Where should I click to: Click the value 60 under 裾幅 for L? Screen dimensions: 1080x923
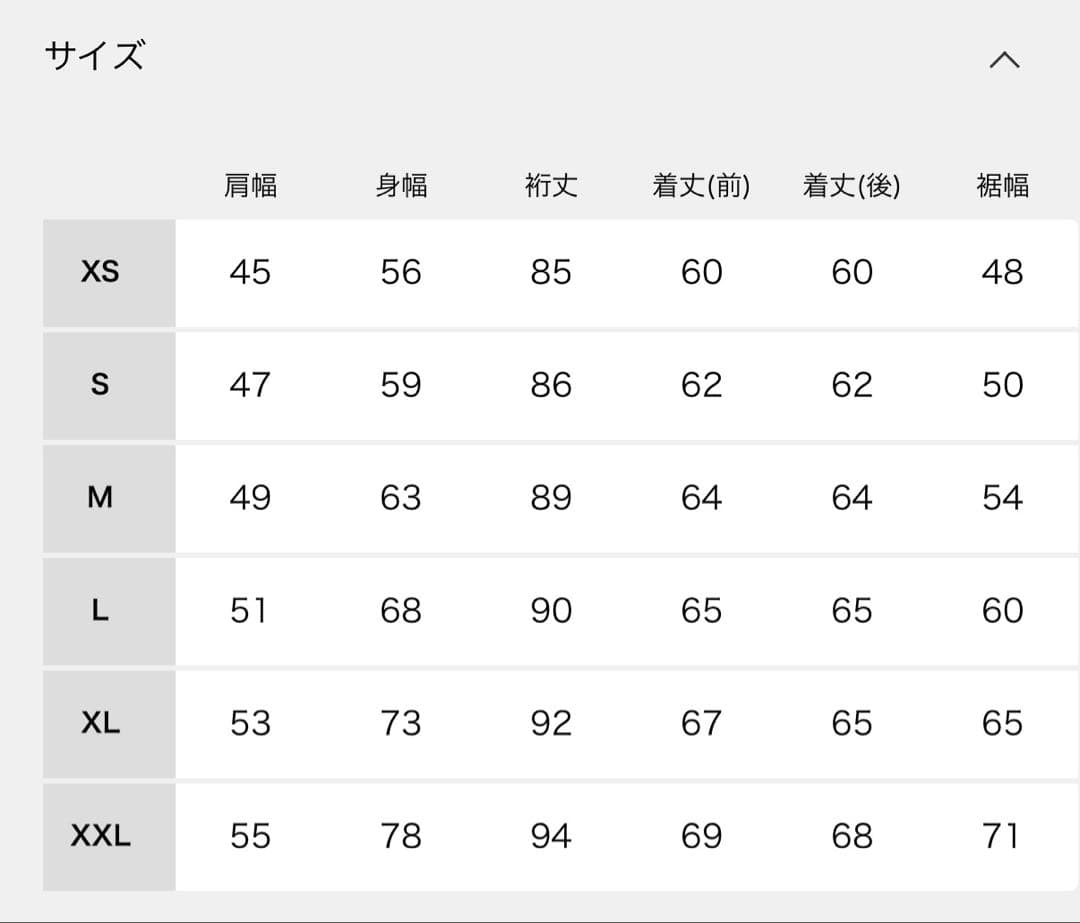click(1001, 610)
